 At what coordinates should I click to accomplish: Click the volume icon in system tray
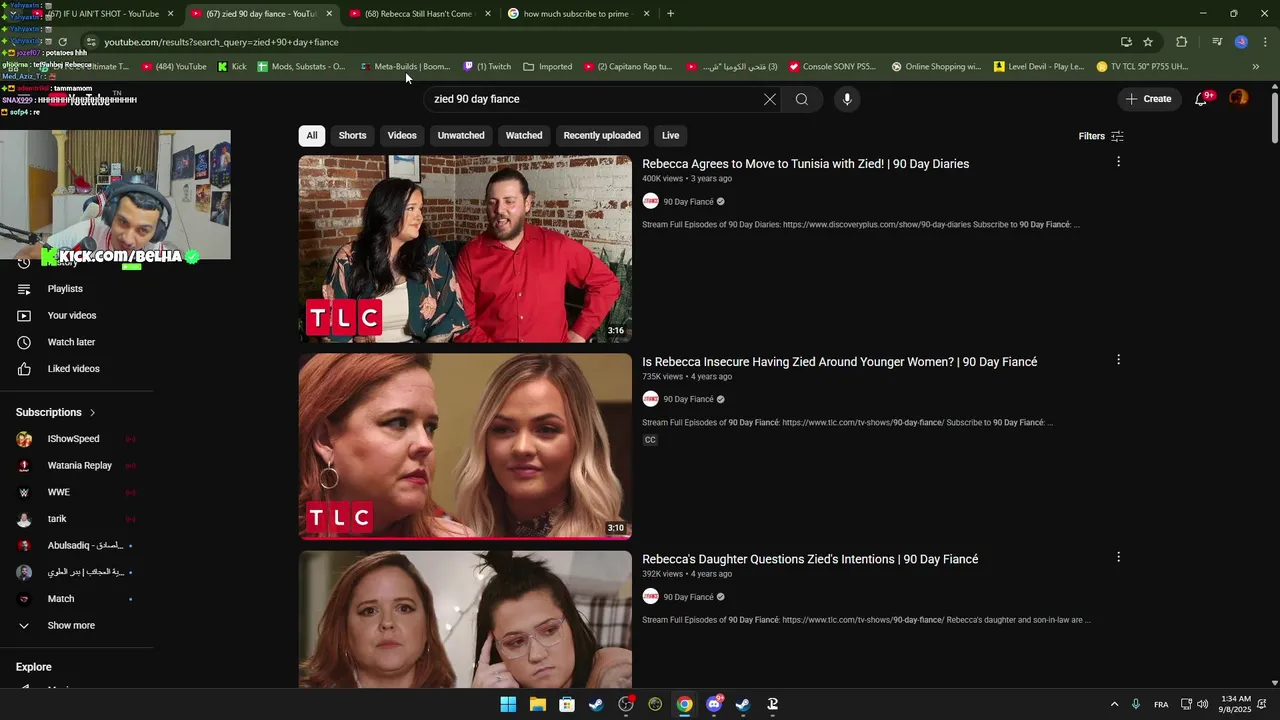click(x=1202, y=704)
